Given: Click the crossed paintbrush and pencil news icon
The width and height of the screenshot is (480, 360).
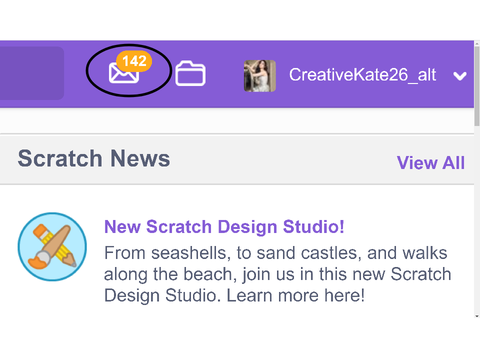Looking at the screenshot, I should tap(52, 247).
